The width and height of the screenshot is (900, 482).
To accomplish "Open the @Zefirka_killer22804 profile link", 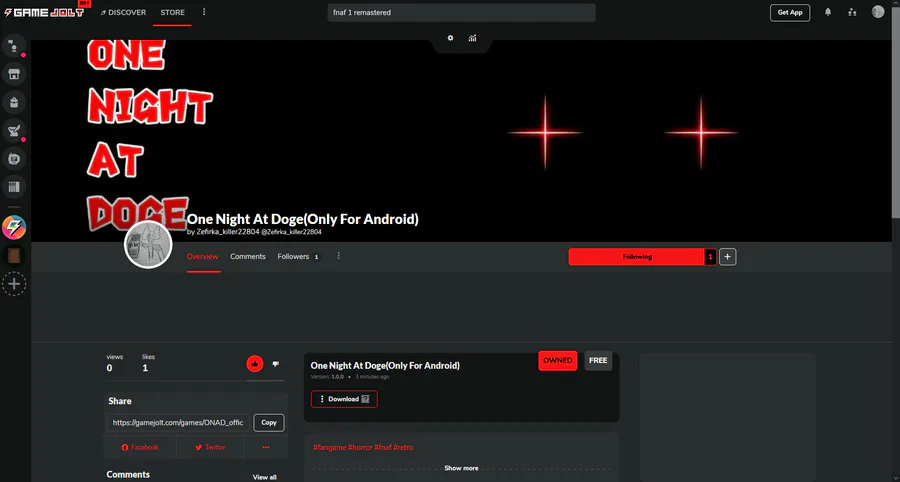I will (x=291, y=232).
